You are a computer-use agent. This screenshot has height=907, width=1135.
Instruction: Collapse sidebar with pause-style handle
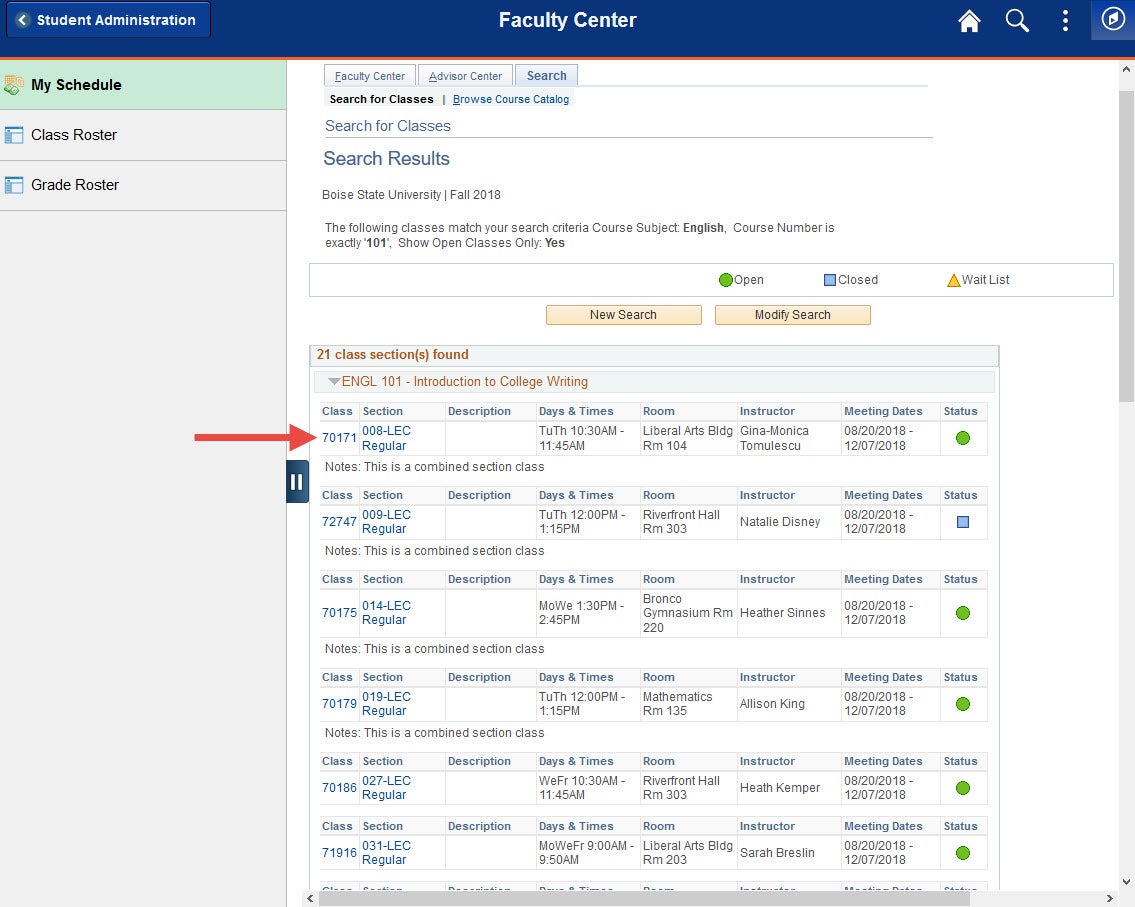click(x=297, y=481)
